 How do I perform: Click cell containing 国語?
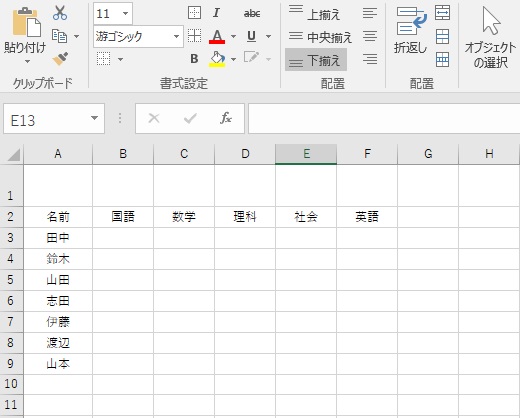click(x=123, y=217)
